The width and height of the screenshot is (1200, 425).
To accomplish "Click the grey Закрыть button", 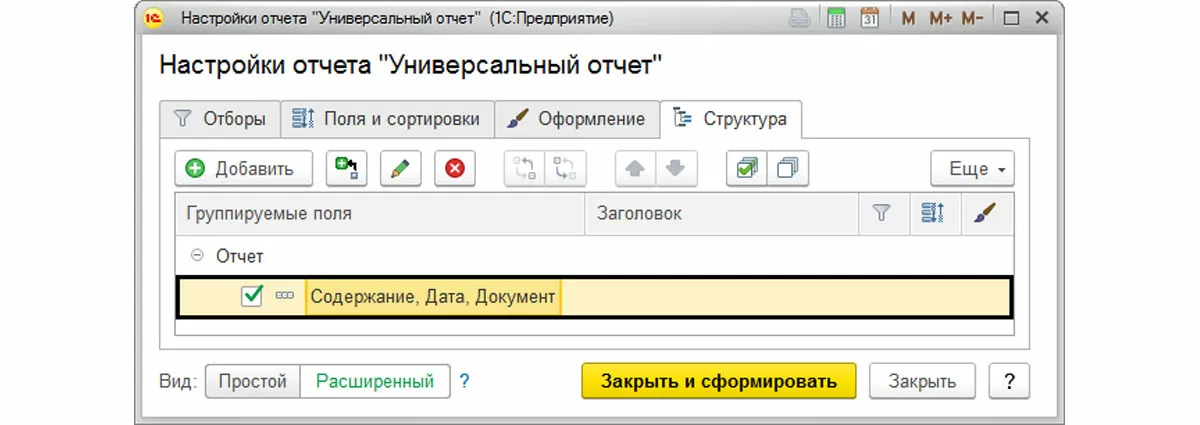I will 922,381.
